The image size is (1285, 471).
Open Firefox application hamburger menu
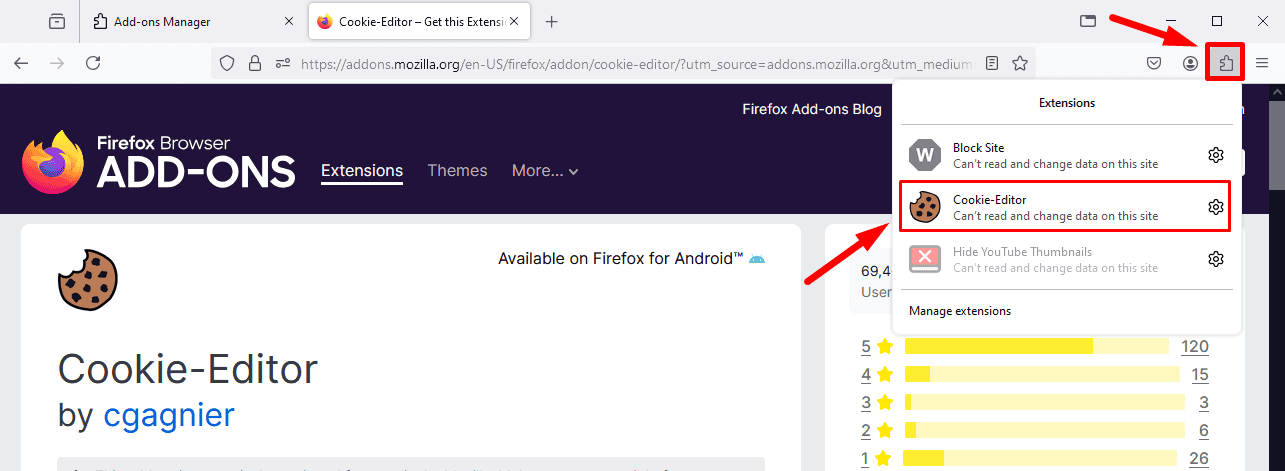click(1262, 63)
